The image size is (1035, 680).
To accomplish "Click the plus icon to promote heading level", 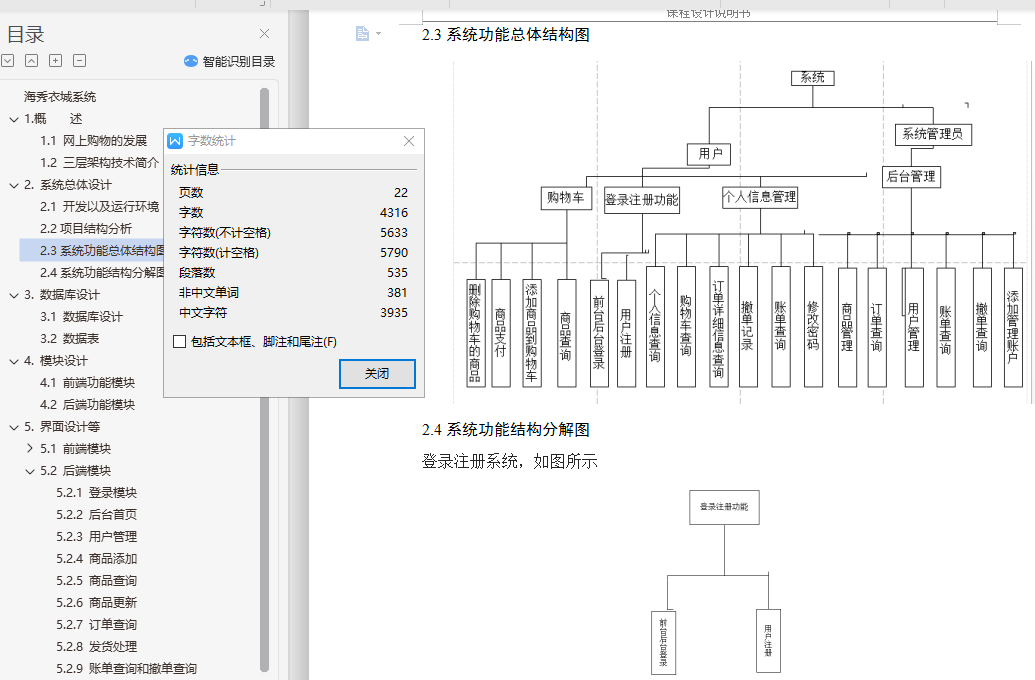I will point(55,61).
